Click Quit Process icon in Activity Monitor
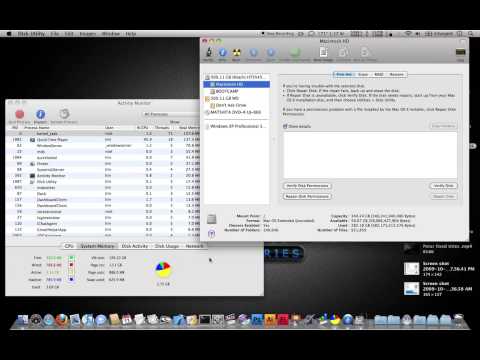The width and height of the screenshot is (480, 360). click(20, 114)
